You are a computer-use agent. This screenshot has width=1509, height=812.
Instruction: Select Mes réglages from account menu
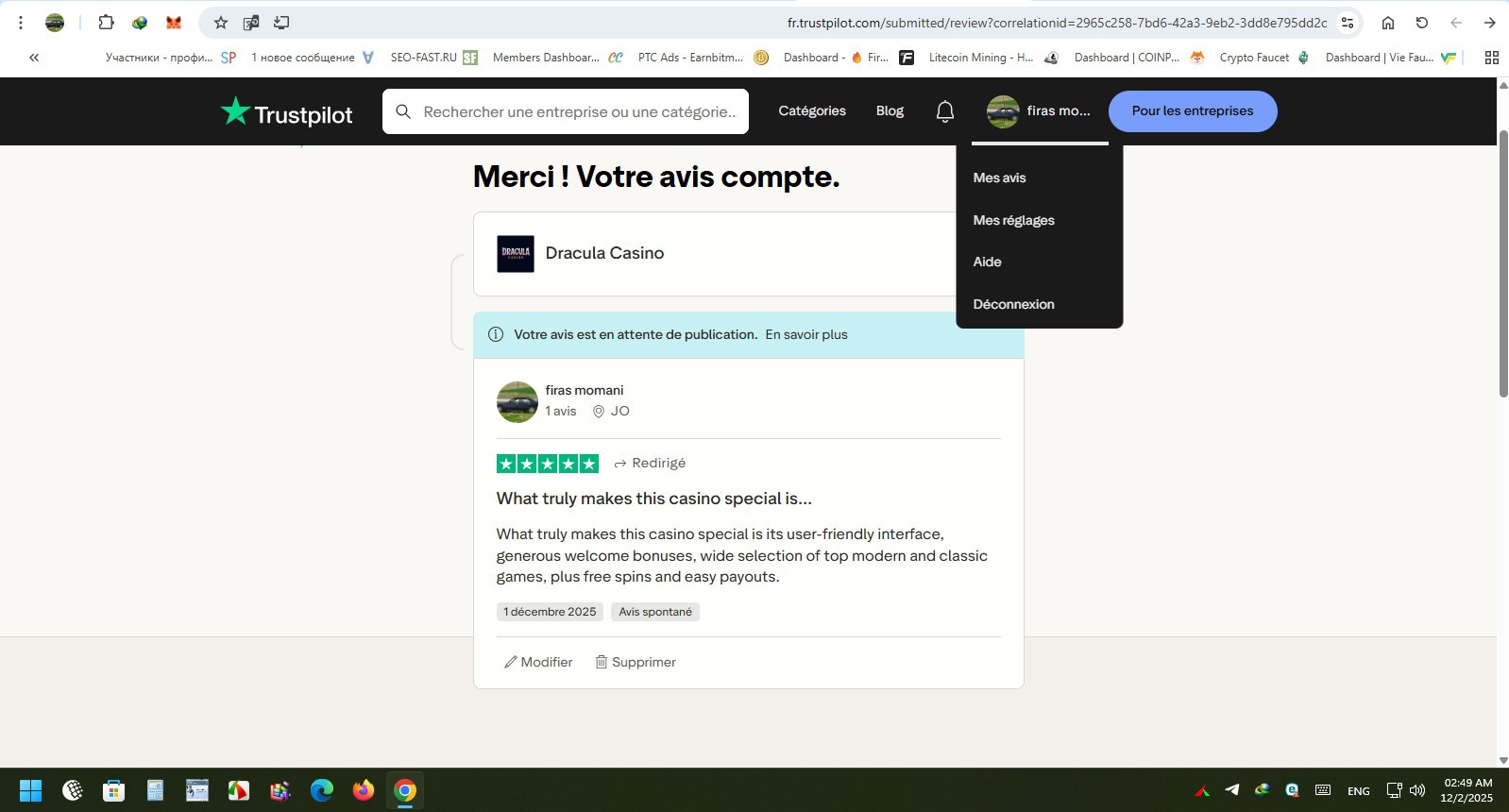click(1013, 220)
